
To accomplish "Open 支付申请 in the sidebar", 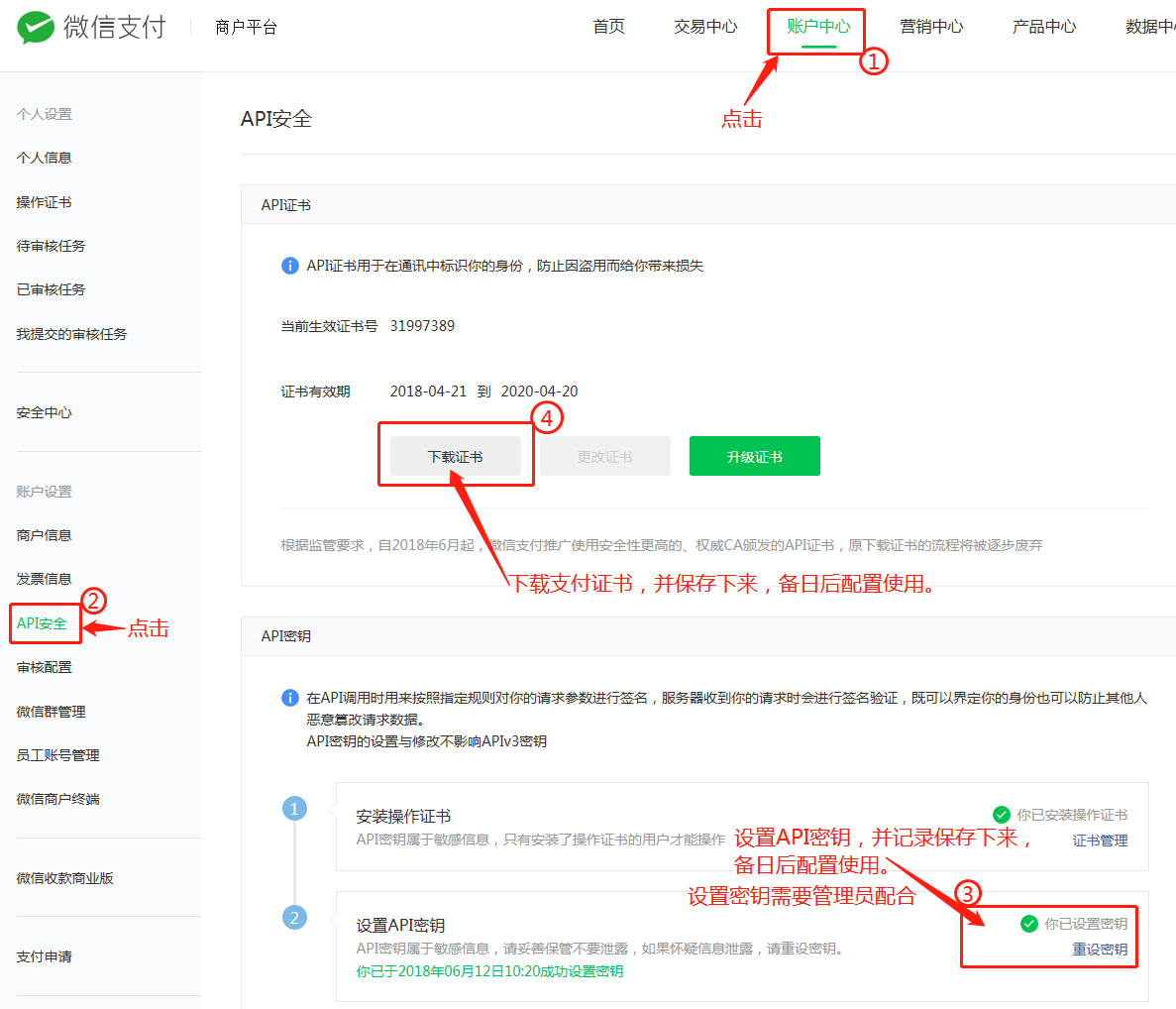I will click(45, 956).
